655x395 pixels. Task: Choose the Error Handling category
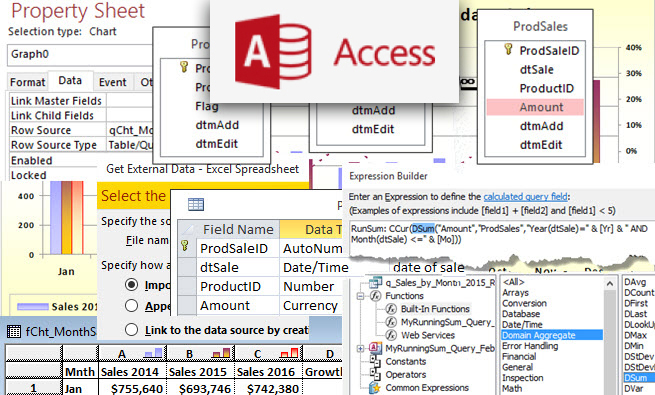pos(530,346)
